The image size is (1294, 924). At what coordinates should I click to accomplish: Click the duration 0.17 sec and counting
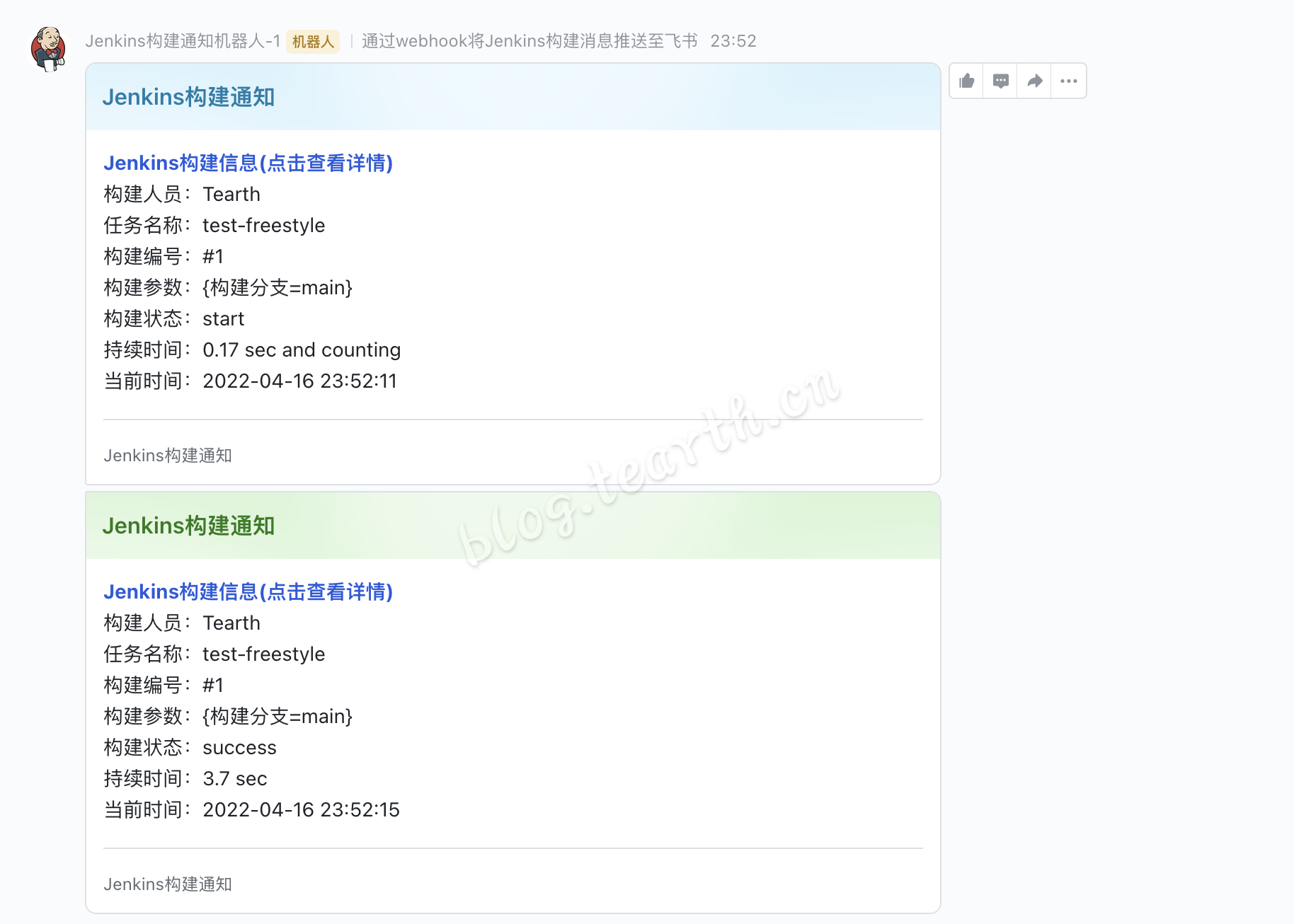click(302, 350)
